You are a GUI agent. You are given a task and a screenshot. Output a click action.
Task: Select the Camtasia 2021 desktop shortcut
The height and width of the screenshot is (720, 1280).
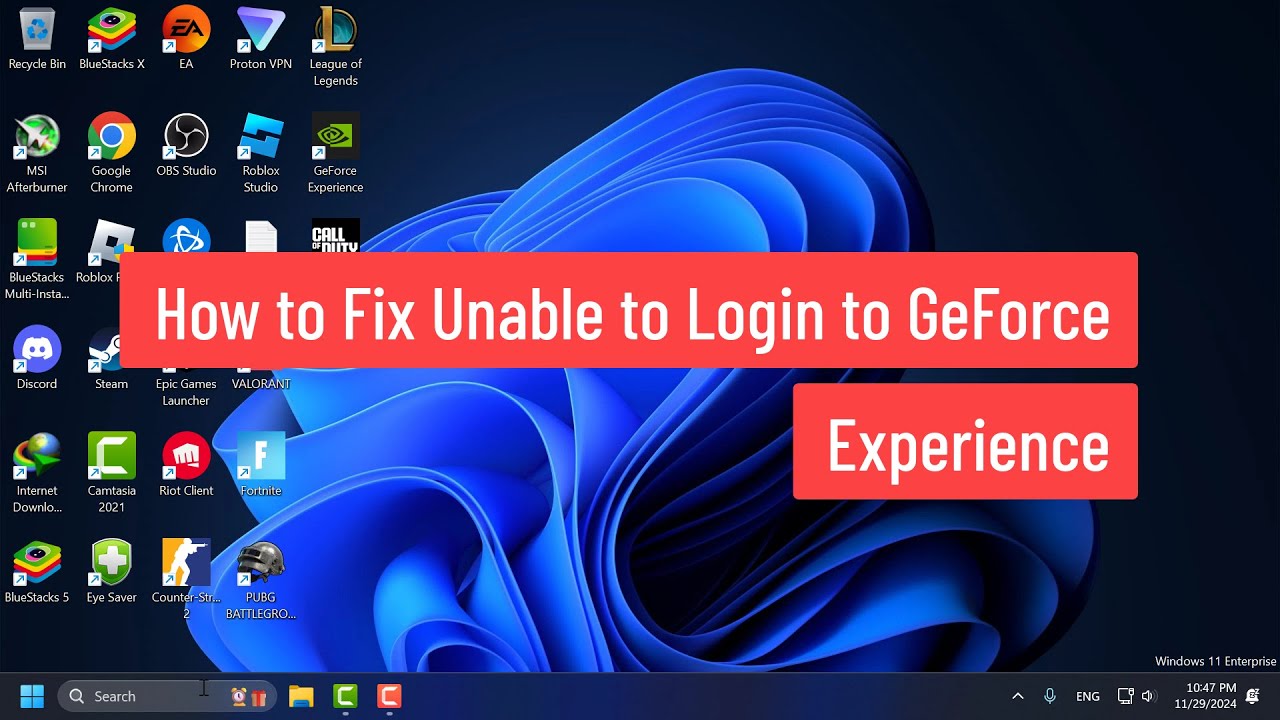point(112,473)
